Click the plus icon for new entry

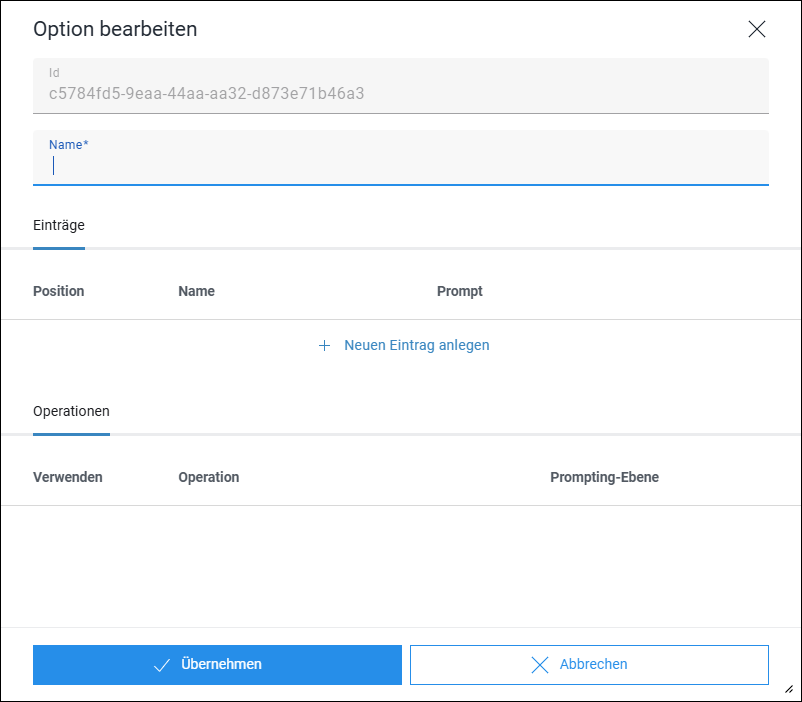point(324,346)
